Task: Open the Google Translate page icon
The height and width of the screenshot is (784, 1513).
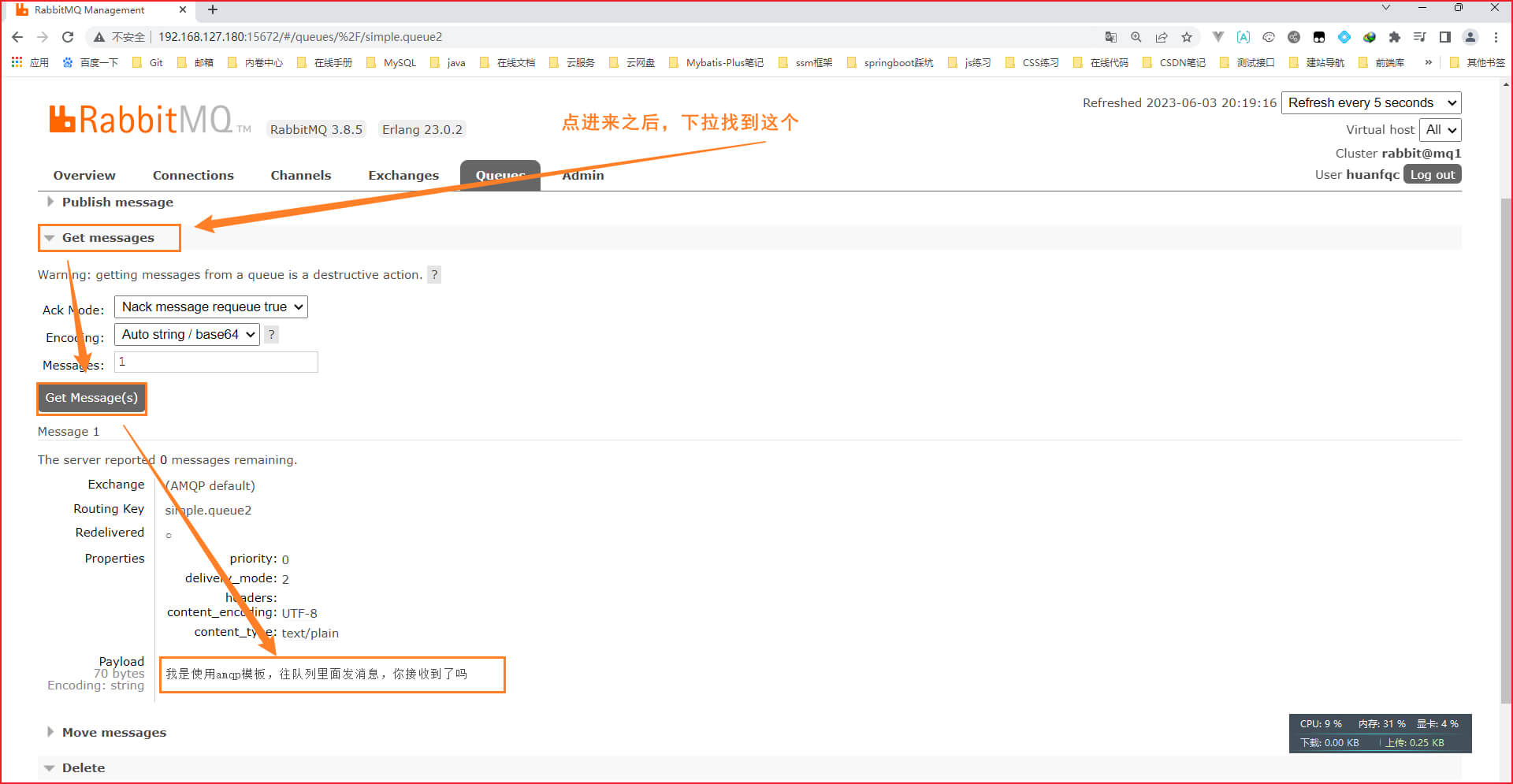Action: tap(1111, 37)
